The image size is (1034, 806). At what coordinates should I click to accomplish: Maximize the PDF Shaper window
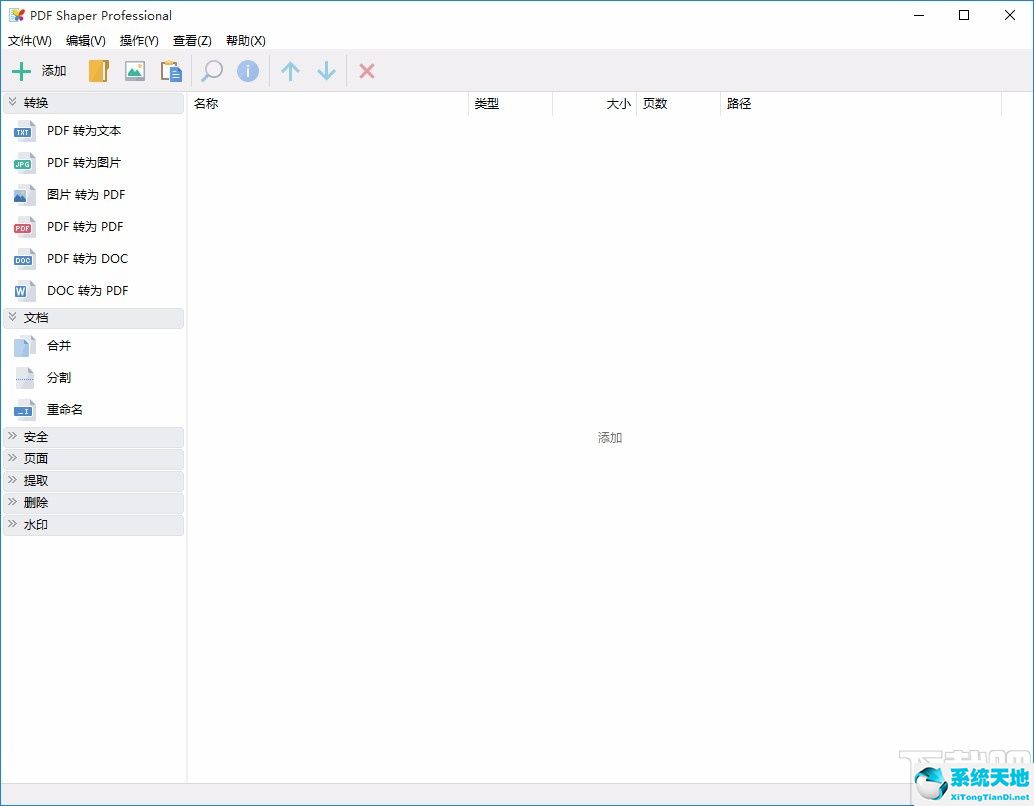click(x=964, y=15)
